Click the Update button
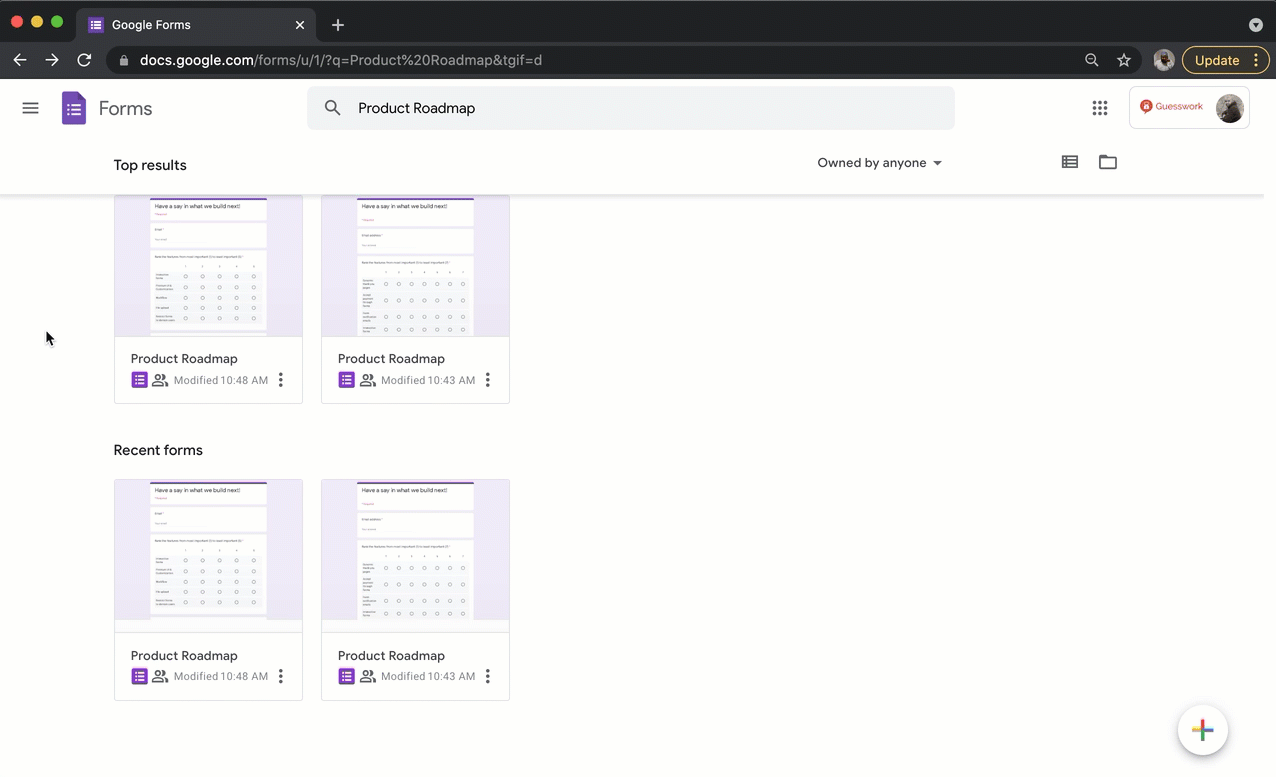Viewport: 1276px width, 777px height. (x=1216, y=60)
